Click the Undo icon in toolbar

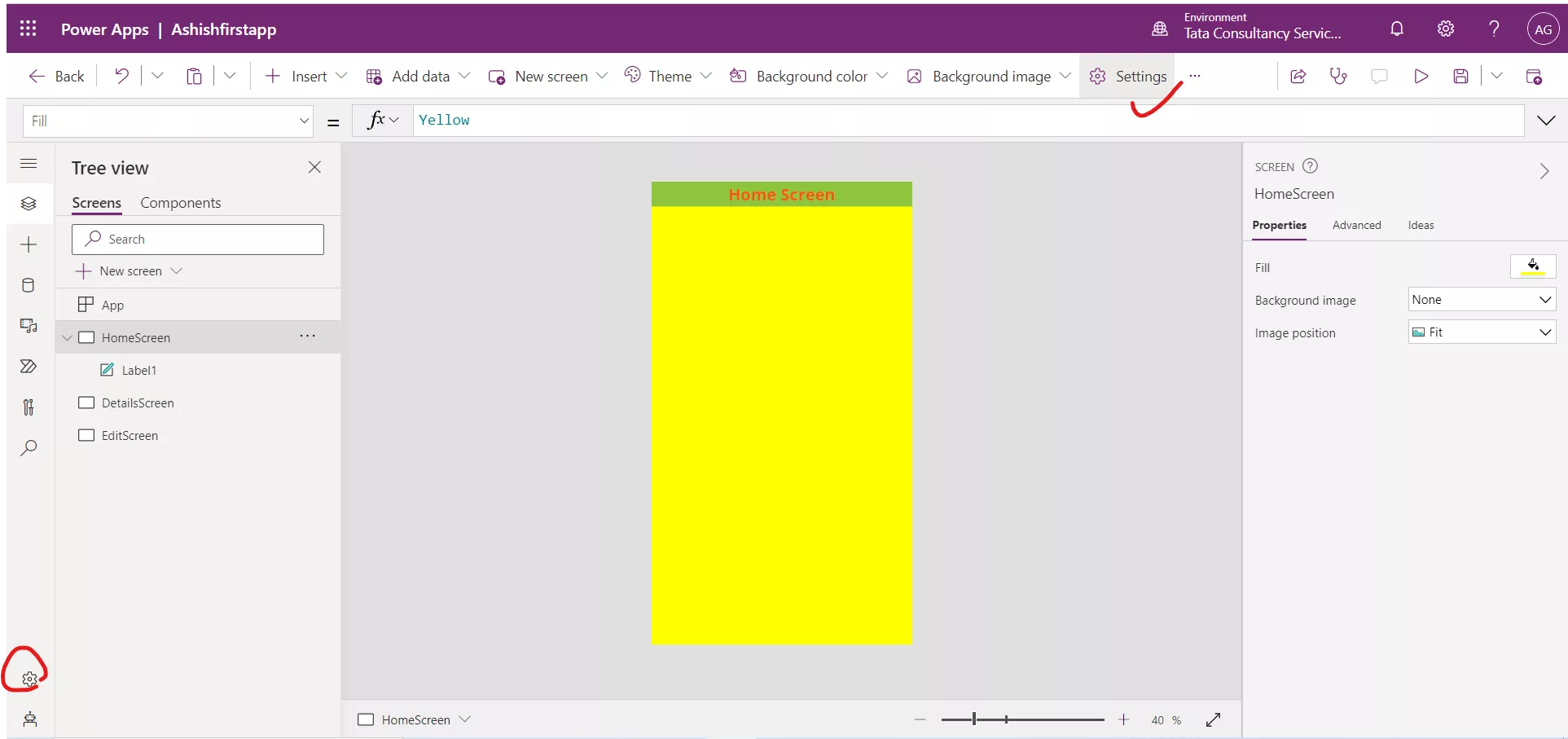point(121,76)
